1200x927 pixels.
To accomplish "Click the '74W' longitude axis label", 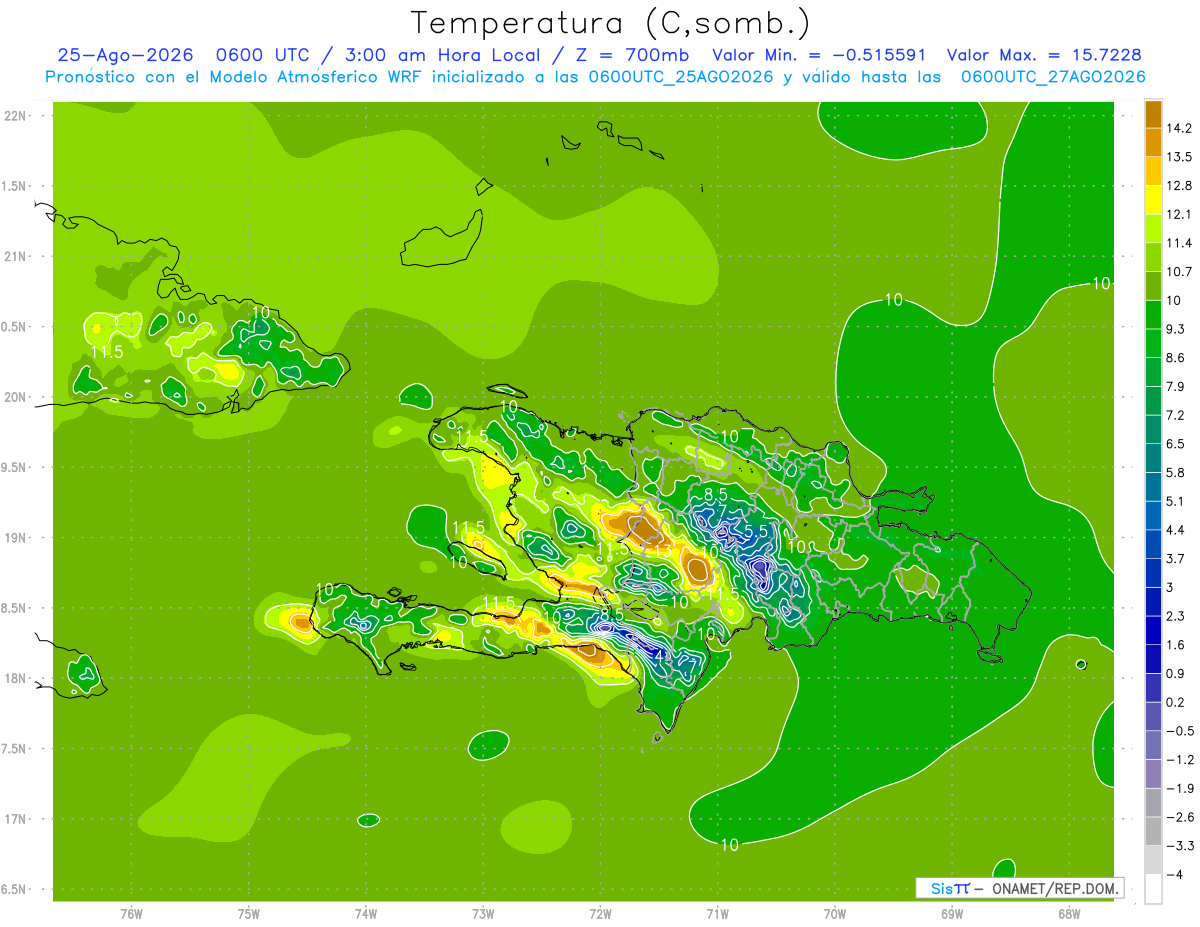I will click(x=366, y=913).
